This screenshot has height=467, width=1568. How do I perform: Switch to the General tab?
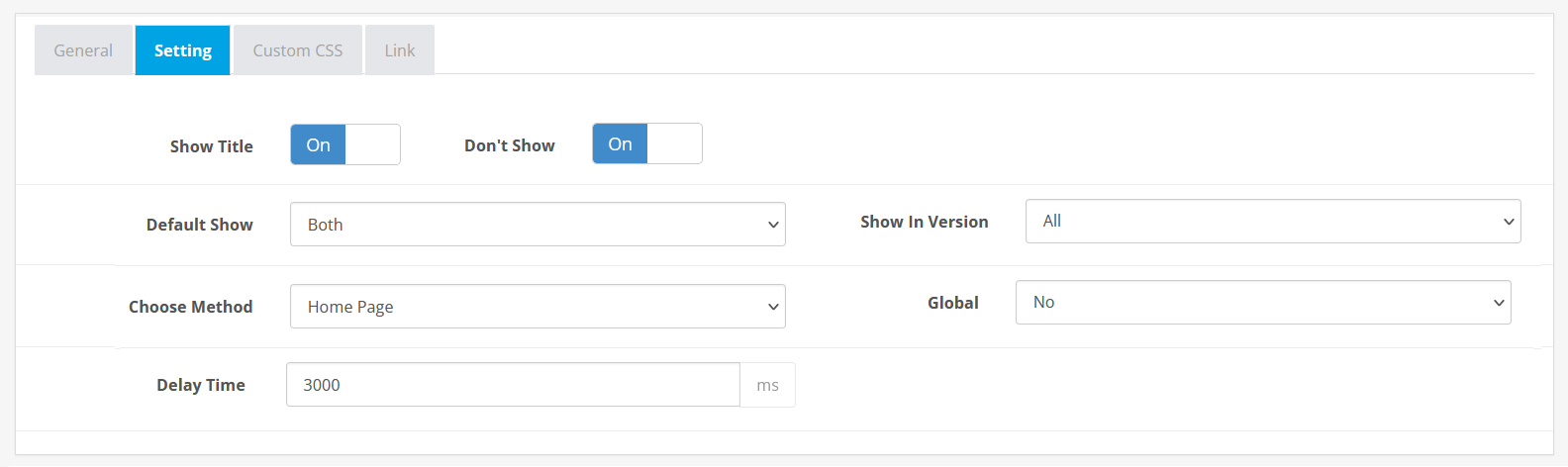[x=83, y=50]
